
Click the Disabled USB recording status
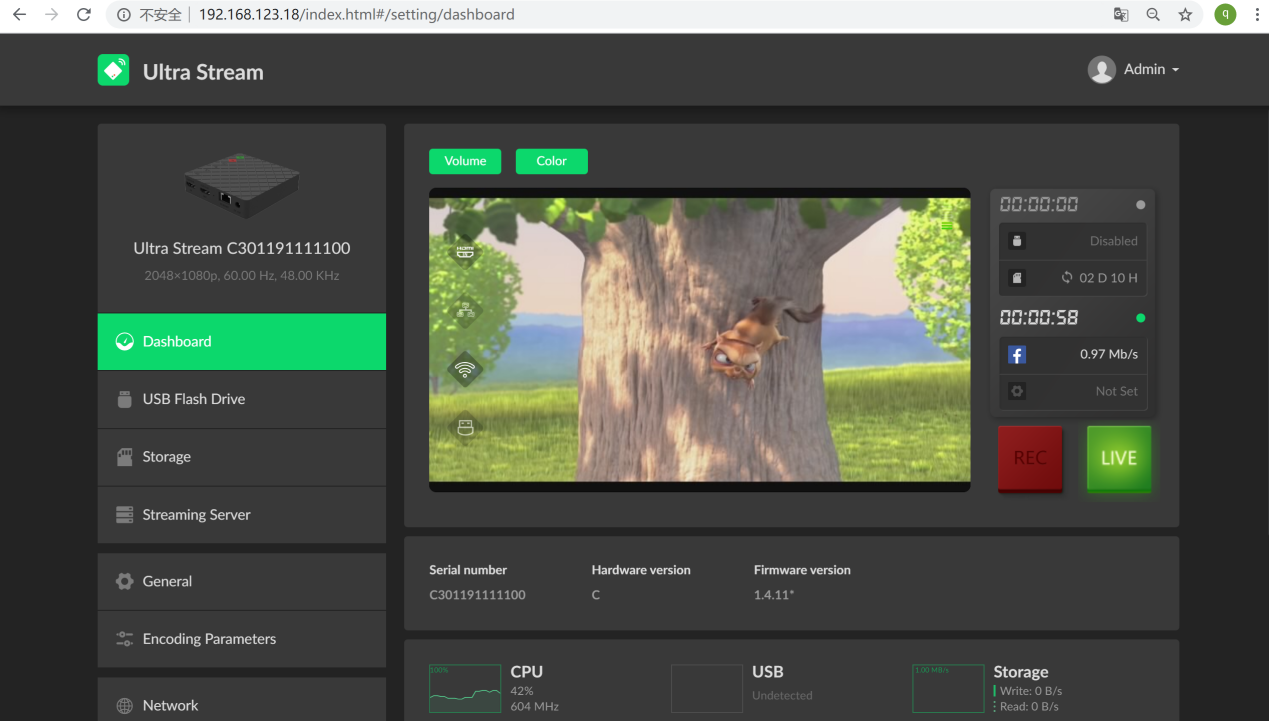pos(1113,241)
